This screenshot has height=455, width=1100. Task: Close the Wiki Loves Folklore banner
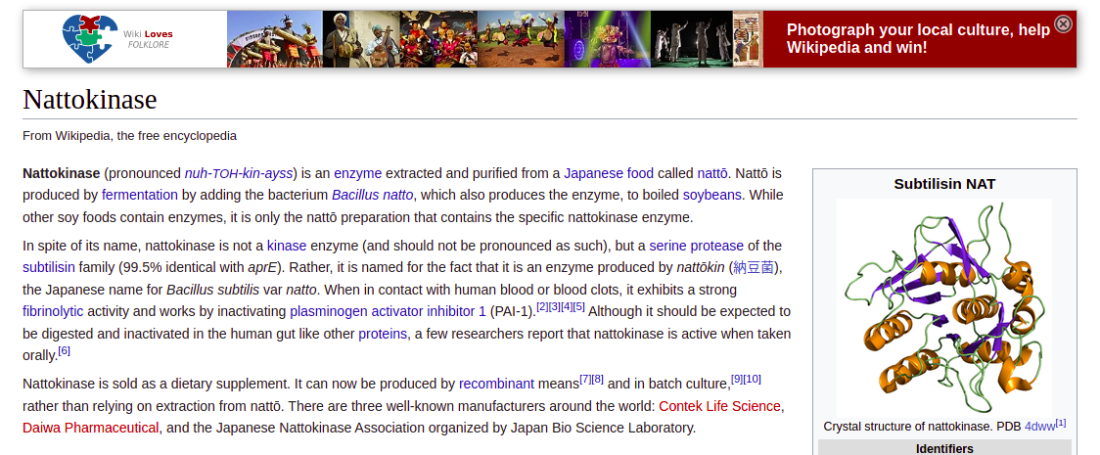tap(1064, 25)
